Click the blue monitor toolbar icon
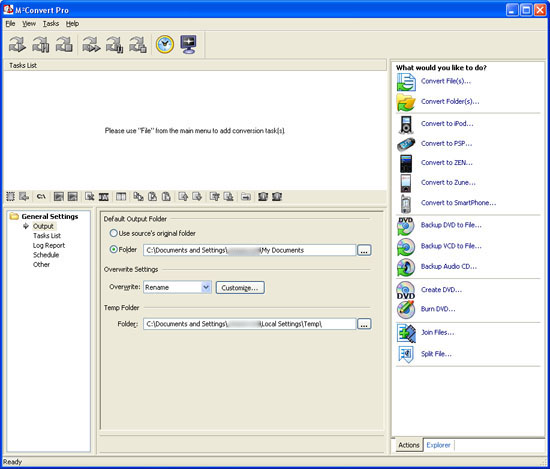This screenshot has width=550, height=469. click(x=189, y=45)
